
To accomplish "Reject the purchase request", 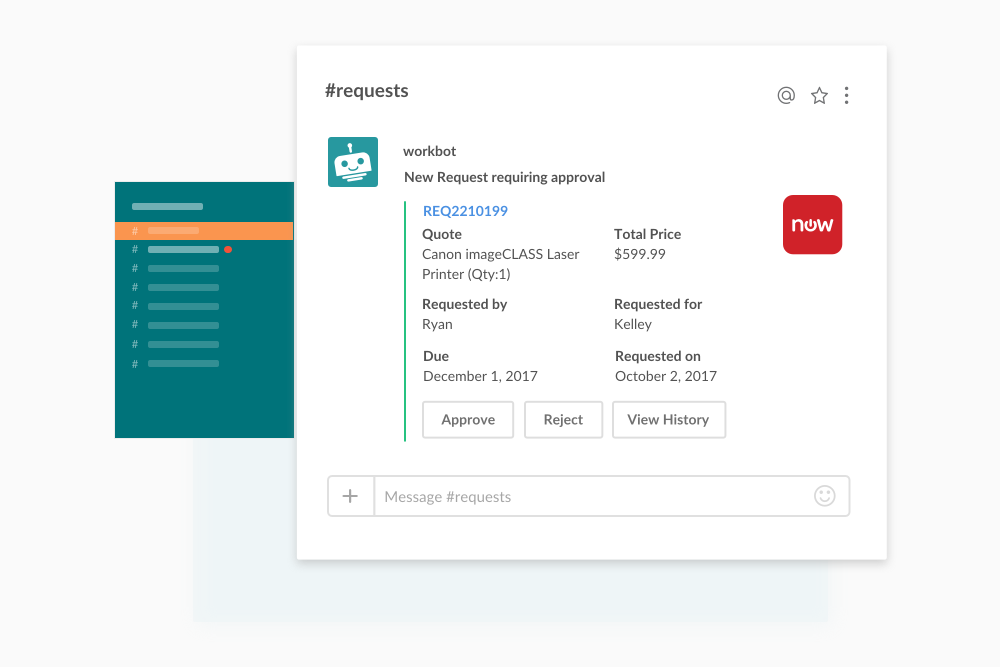I will pyautogui.click(x=563, y=419).
